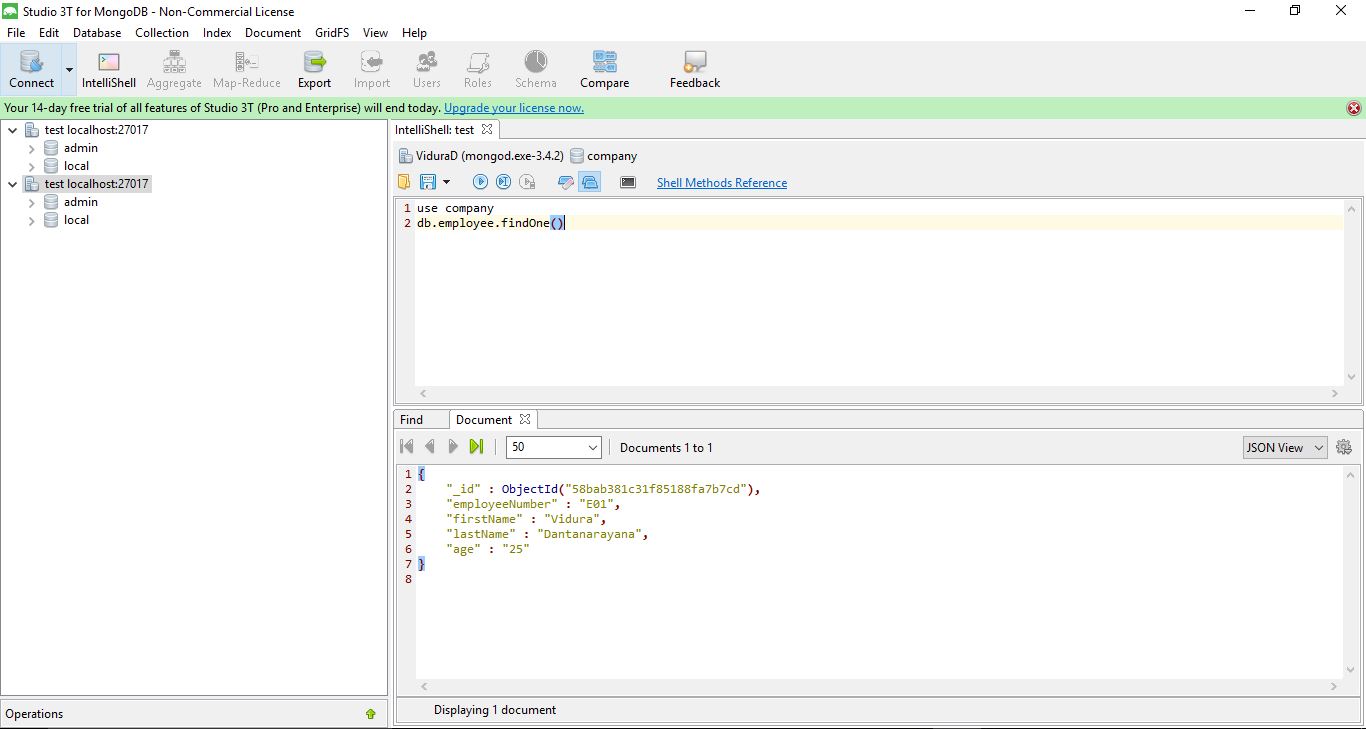
Task: Execute the current statement icon
Action: pos(504,182)
